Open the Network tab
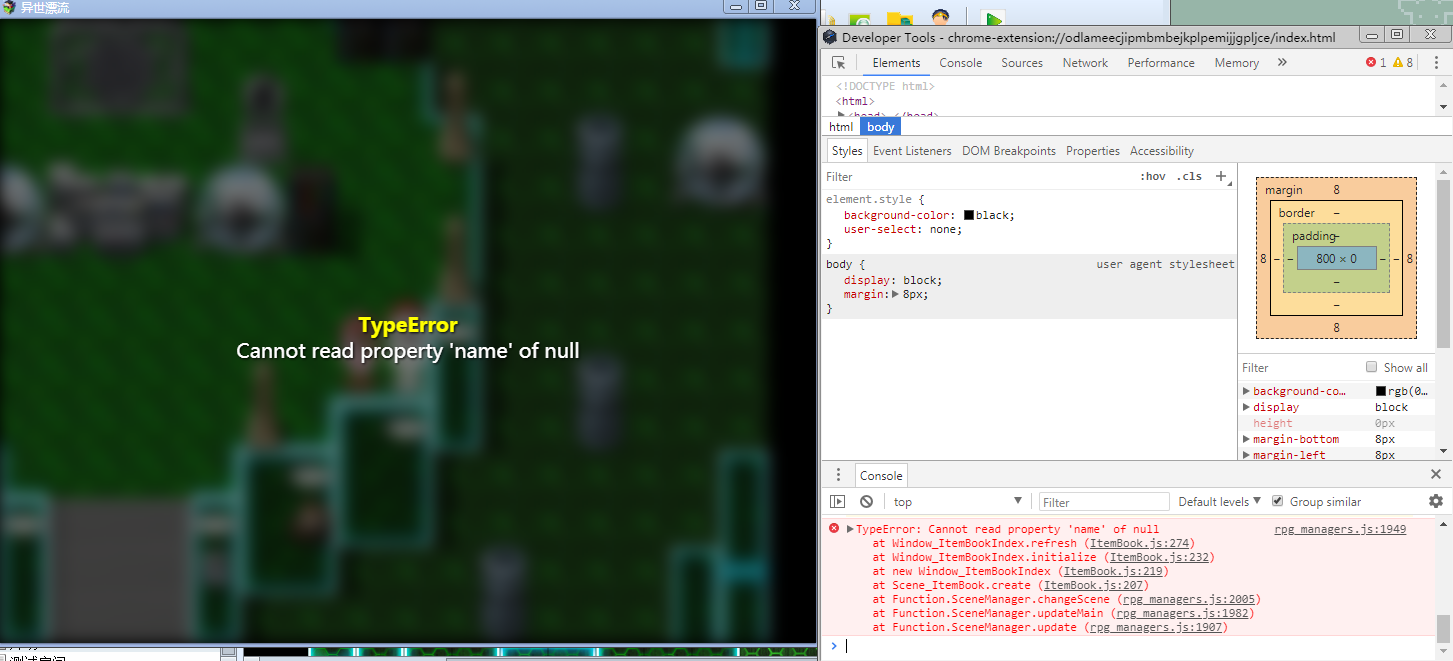This screenshot has width=1453, height=661. pyautogui.click(x=1085, y=63)
